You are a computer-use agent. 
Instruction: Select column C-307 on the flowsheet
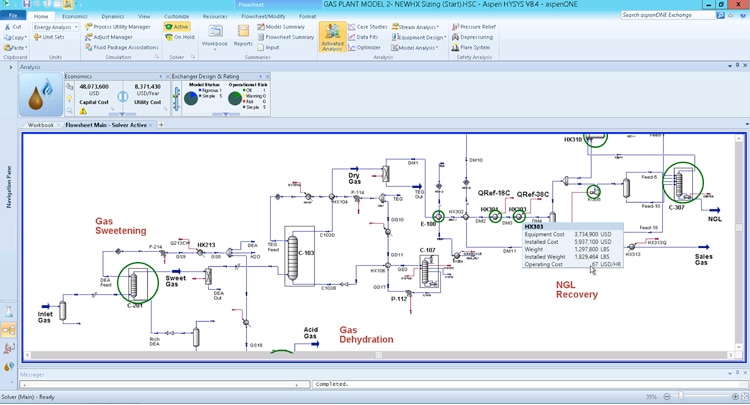(x=683, y=183)
